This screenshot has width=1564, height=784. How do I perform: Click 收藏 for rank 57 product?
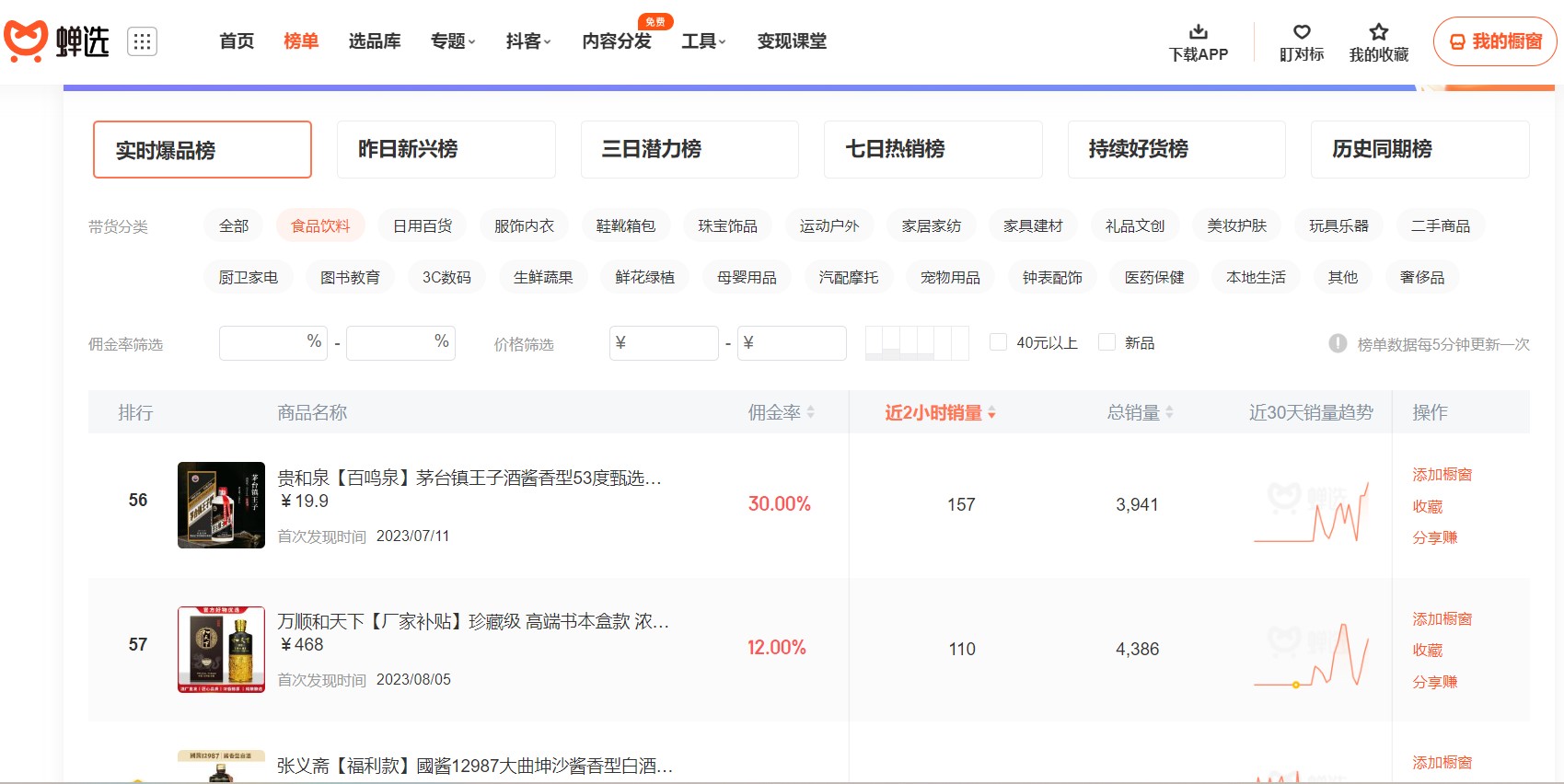[x=1428, y=650]
